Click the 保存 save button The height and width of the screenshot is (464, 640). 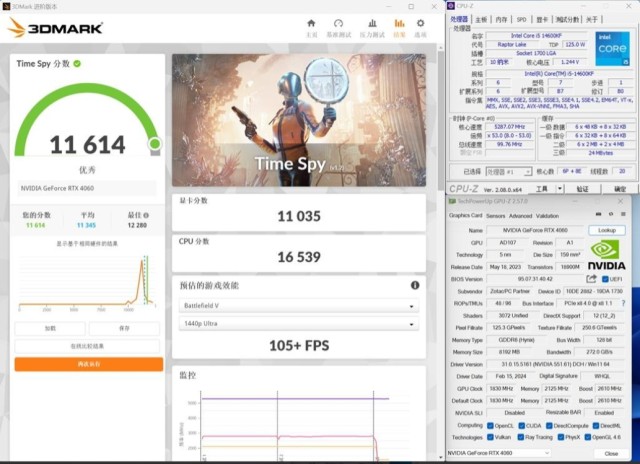tap(124, 328)
